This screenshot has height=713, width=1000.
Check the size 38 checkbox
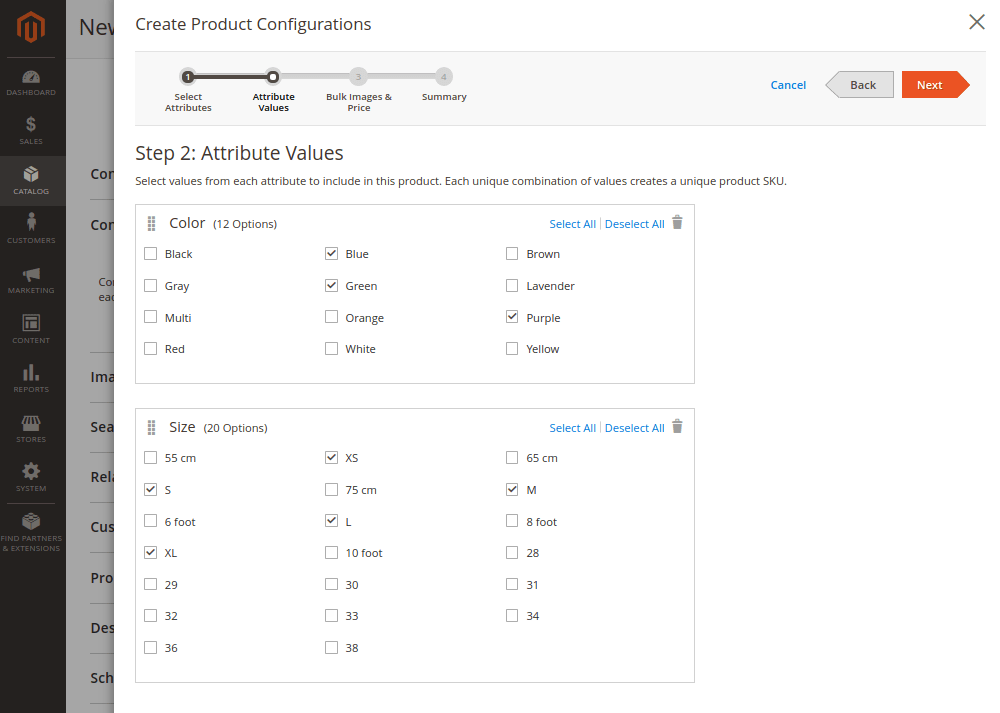331,648
